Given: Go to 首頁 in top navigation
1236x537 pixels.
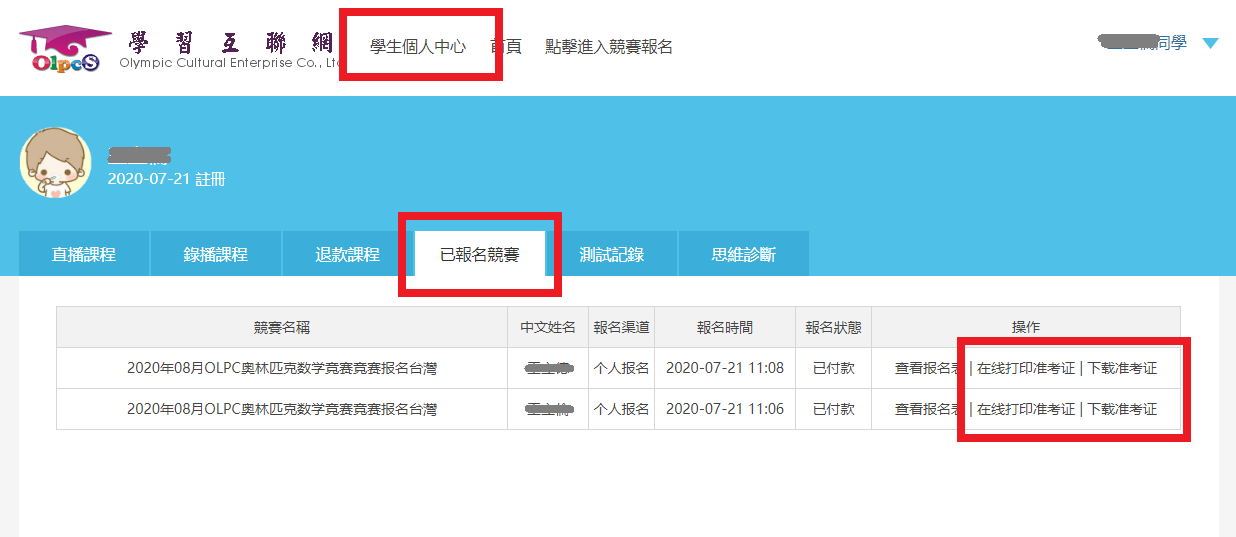Looking at the screenshot, I should pyautogui.click(x=506, y=46).
